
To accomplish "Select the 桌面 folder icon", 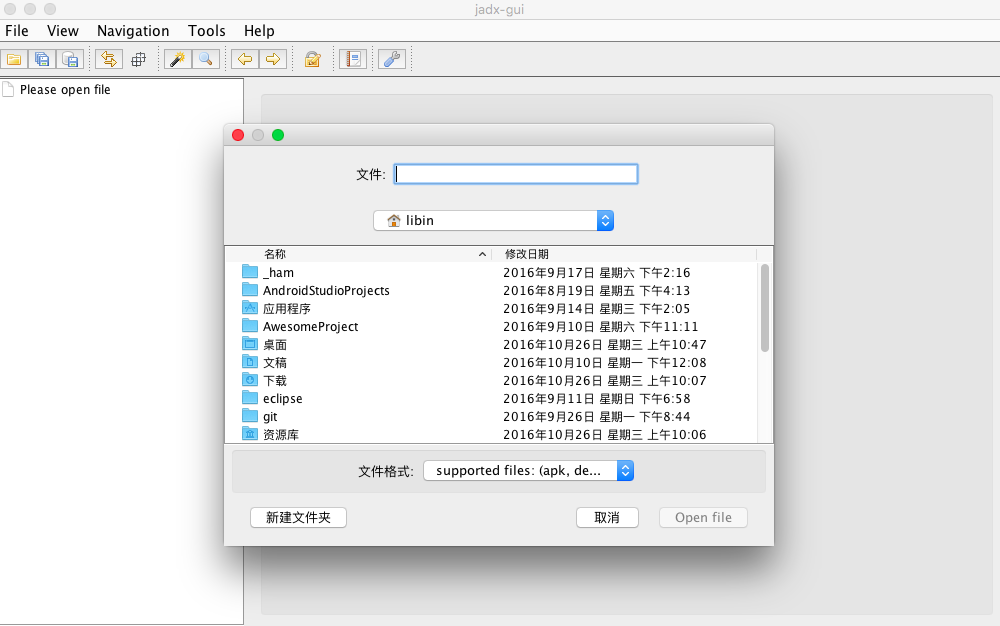I will click(250, 344).
